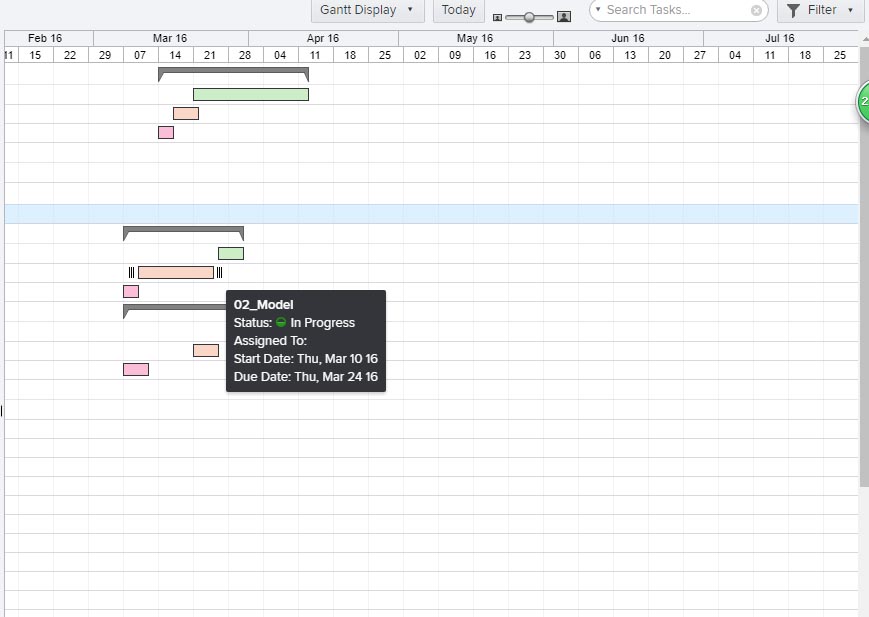Select the topmost gray summary bar

233,74
